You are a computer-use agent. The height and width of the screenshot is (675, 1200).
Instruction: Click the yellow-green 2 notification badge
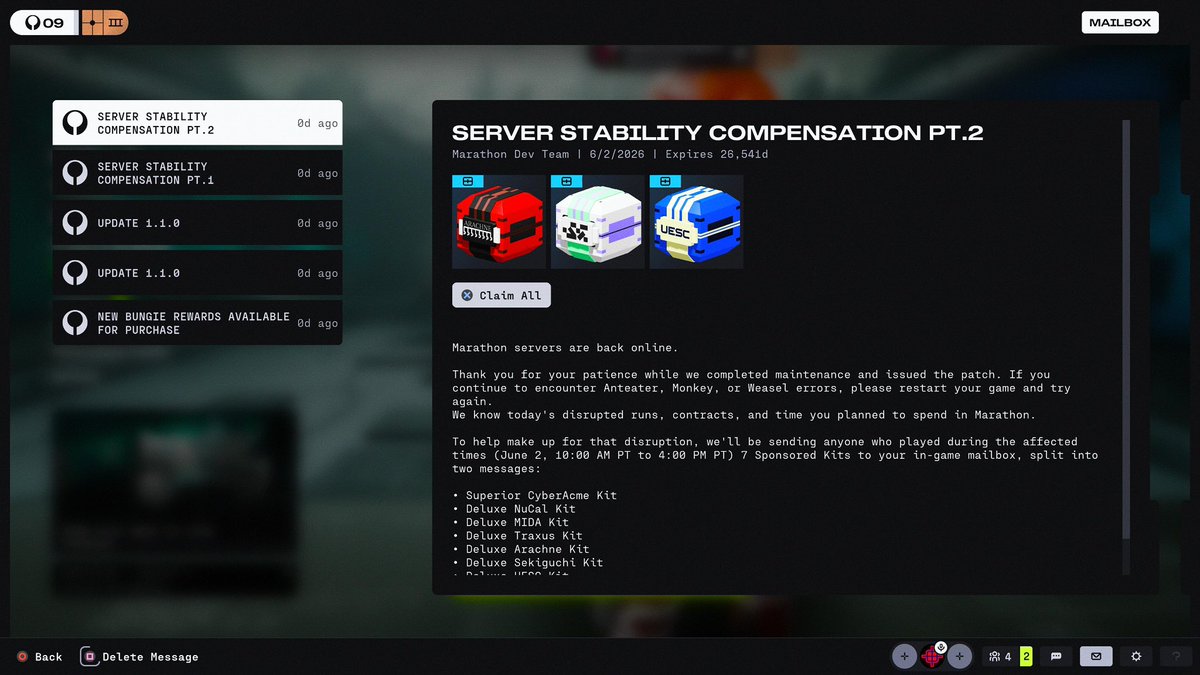coord(1026,657)
